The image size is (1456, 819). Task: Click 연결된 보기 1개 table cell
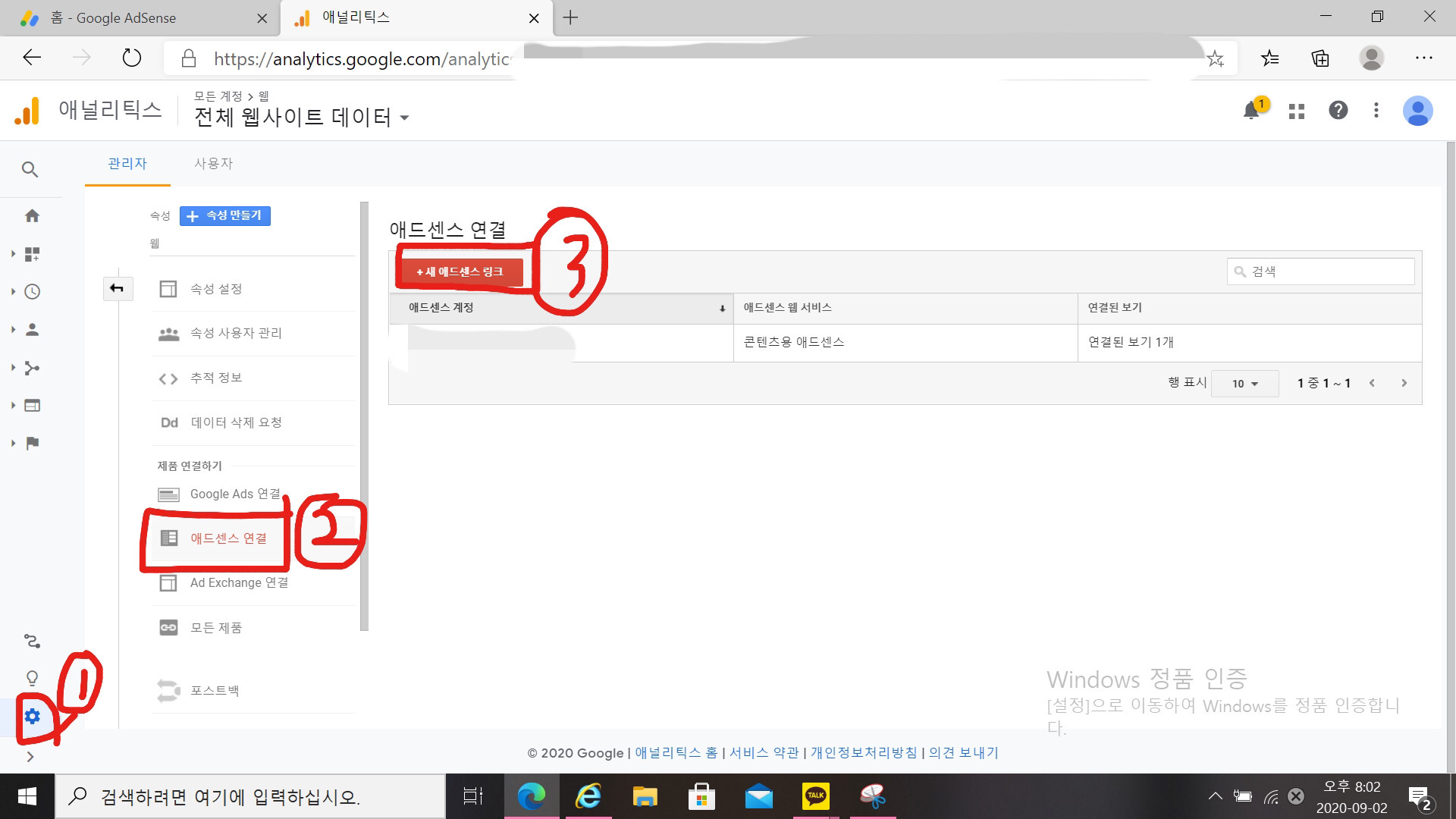1250,342
